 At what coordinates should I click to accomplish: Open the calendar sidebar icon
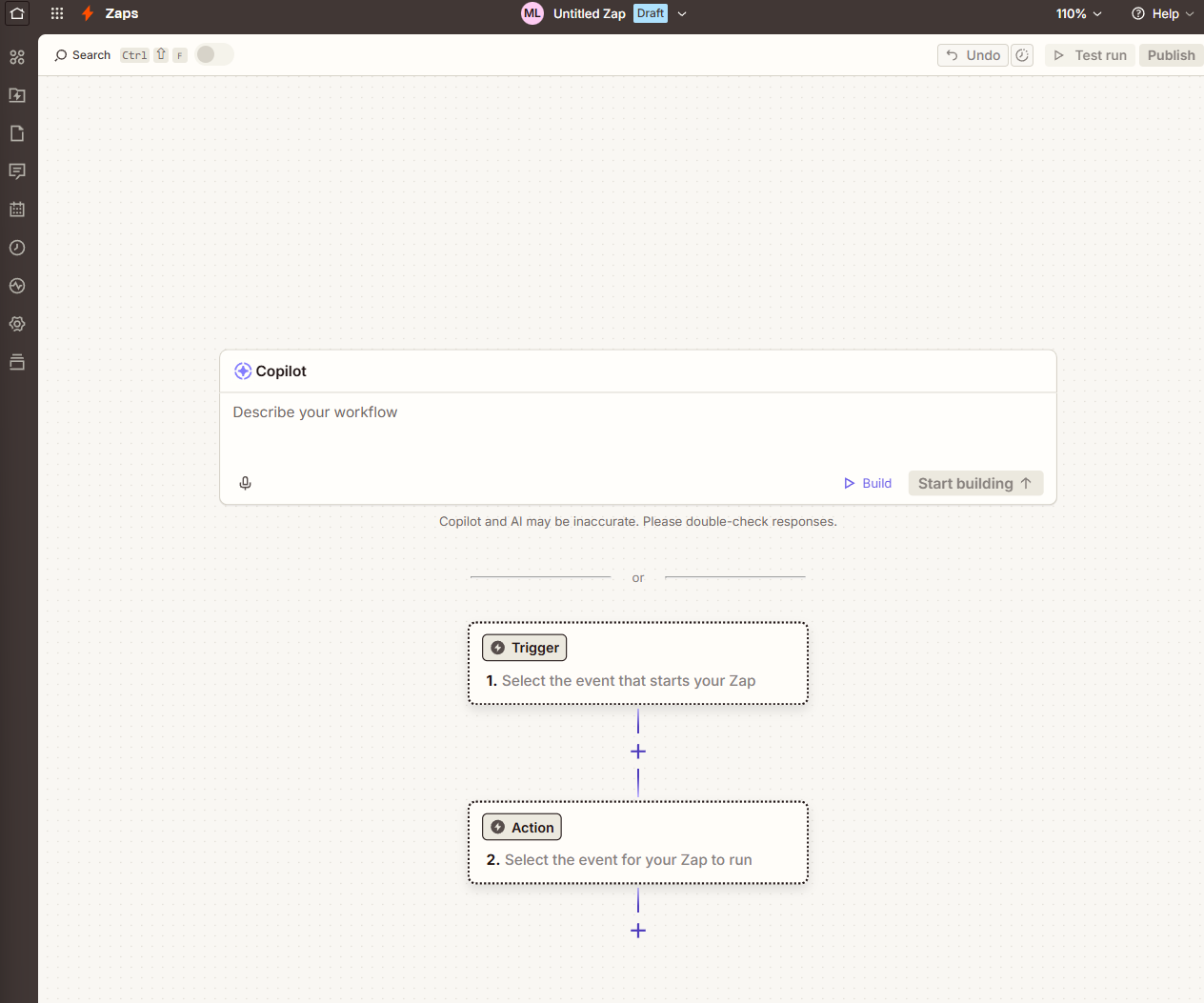(17, 210)
